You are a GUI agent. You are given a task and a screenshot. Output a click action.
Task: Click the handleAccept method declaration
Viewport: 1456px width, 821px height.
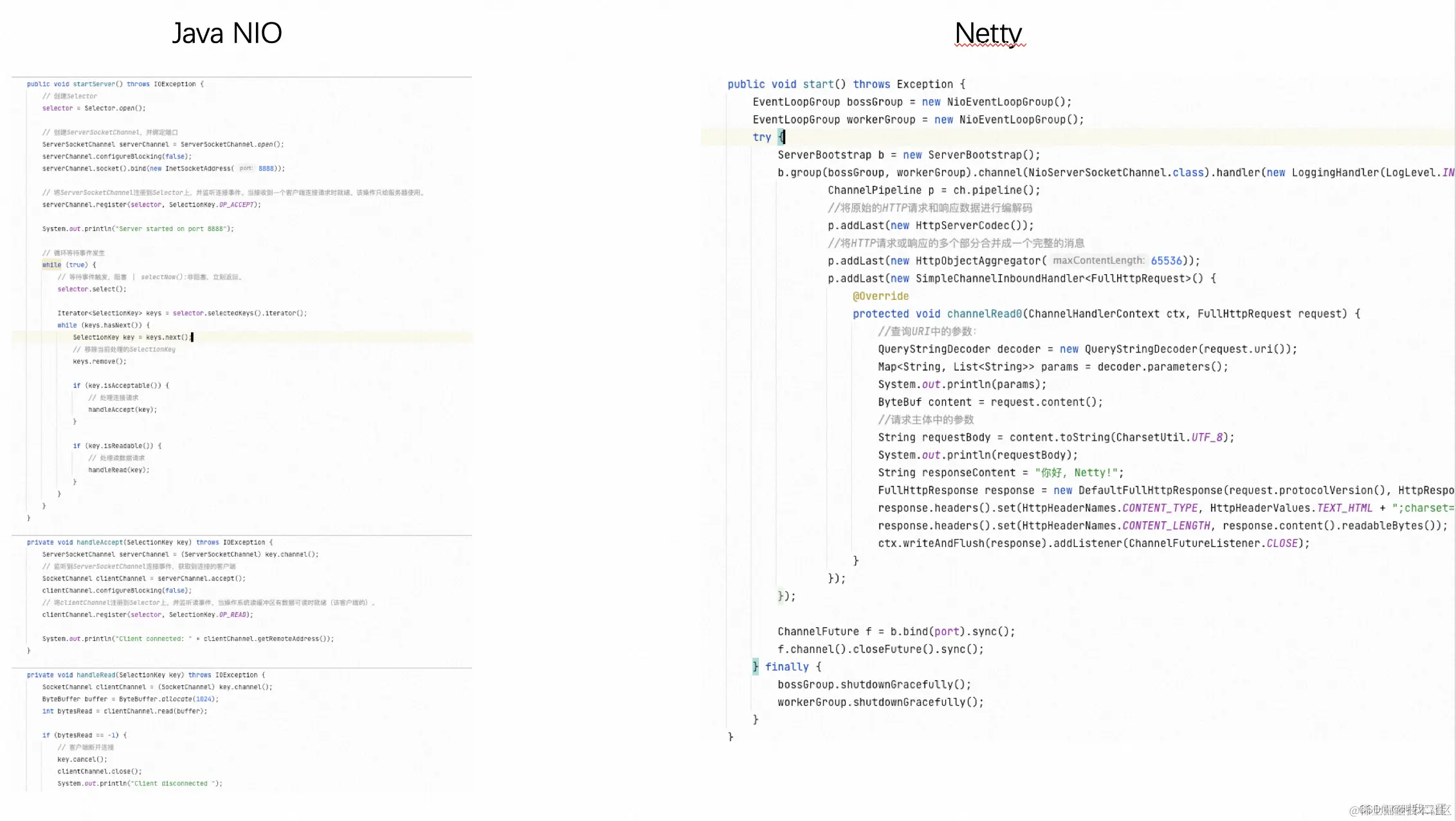pyautogui.click(x=100, y=542)
